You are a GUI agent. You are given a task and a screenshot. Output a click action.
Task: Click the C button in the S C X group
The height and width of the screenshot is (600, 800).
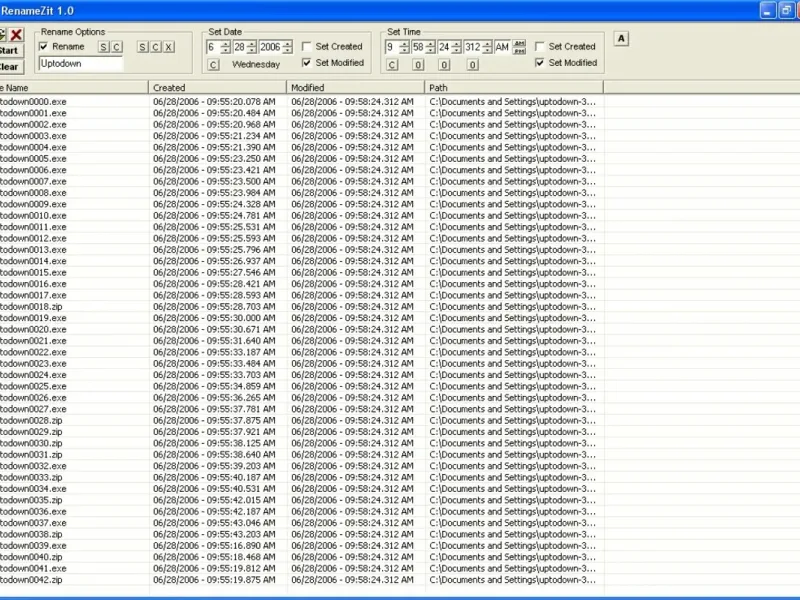tap(156, 47)
